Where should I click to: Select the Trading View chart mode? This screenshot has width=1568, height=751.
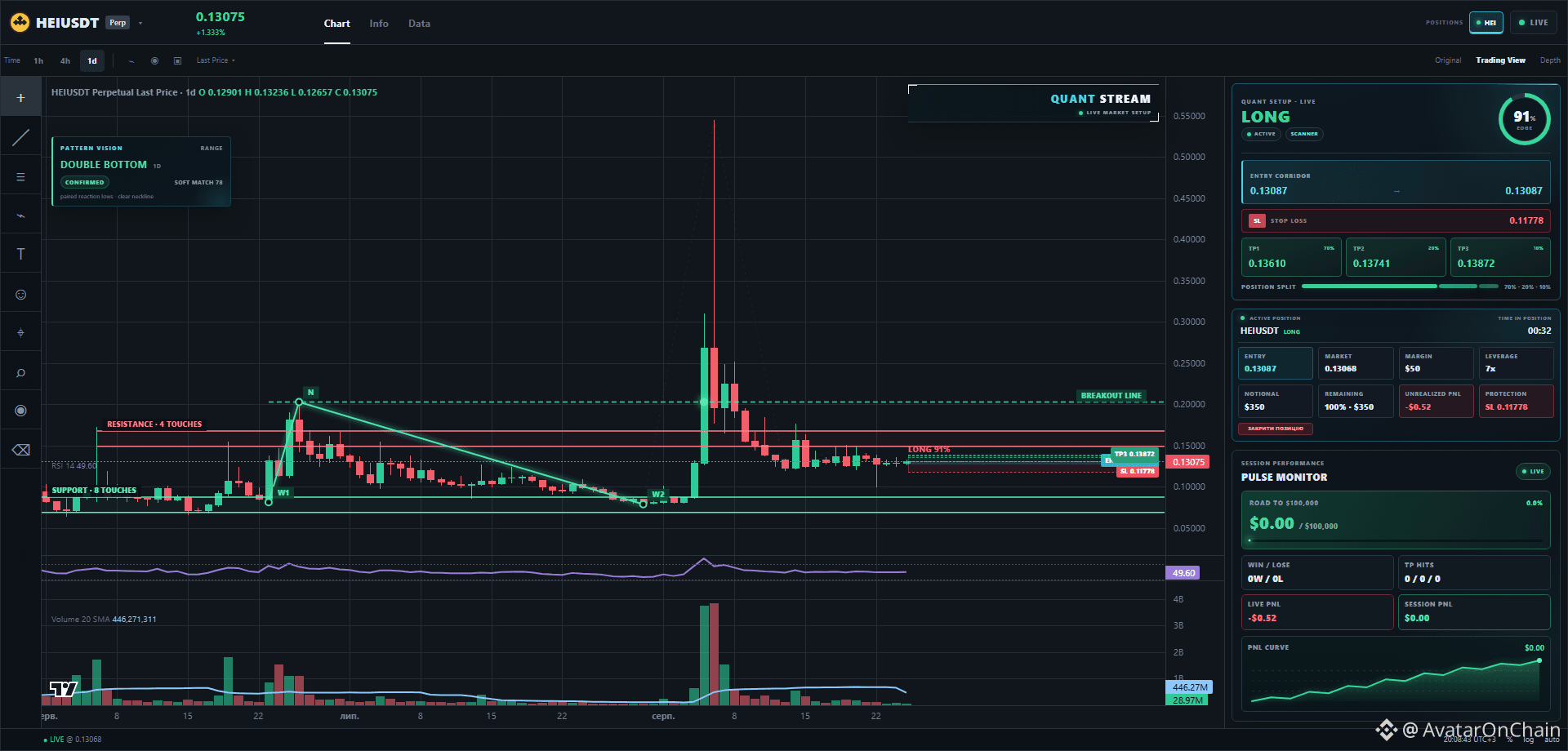1500,60
